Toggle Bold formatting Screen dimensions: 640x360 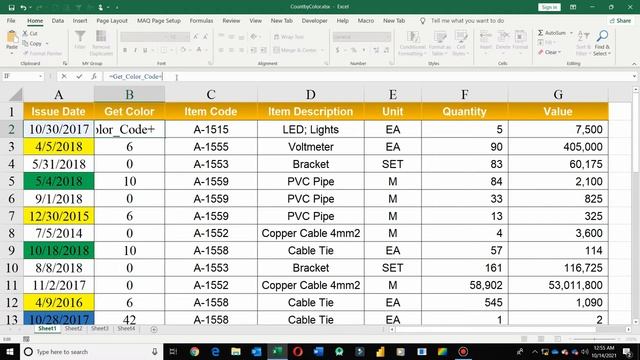pyautogui.click(x=125, y=50)
